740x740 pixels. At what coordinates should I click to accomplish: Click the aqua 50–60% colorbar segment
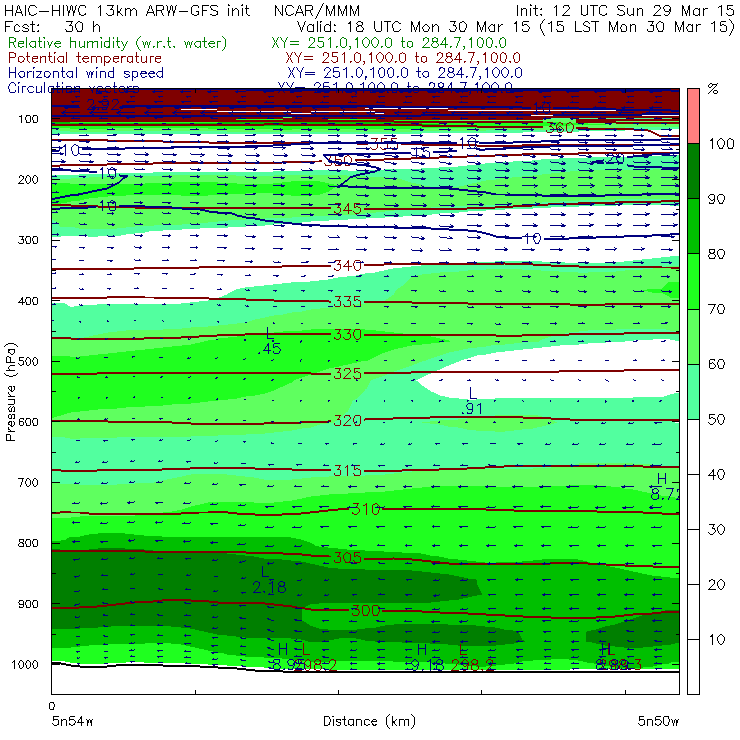point(693,392)
